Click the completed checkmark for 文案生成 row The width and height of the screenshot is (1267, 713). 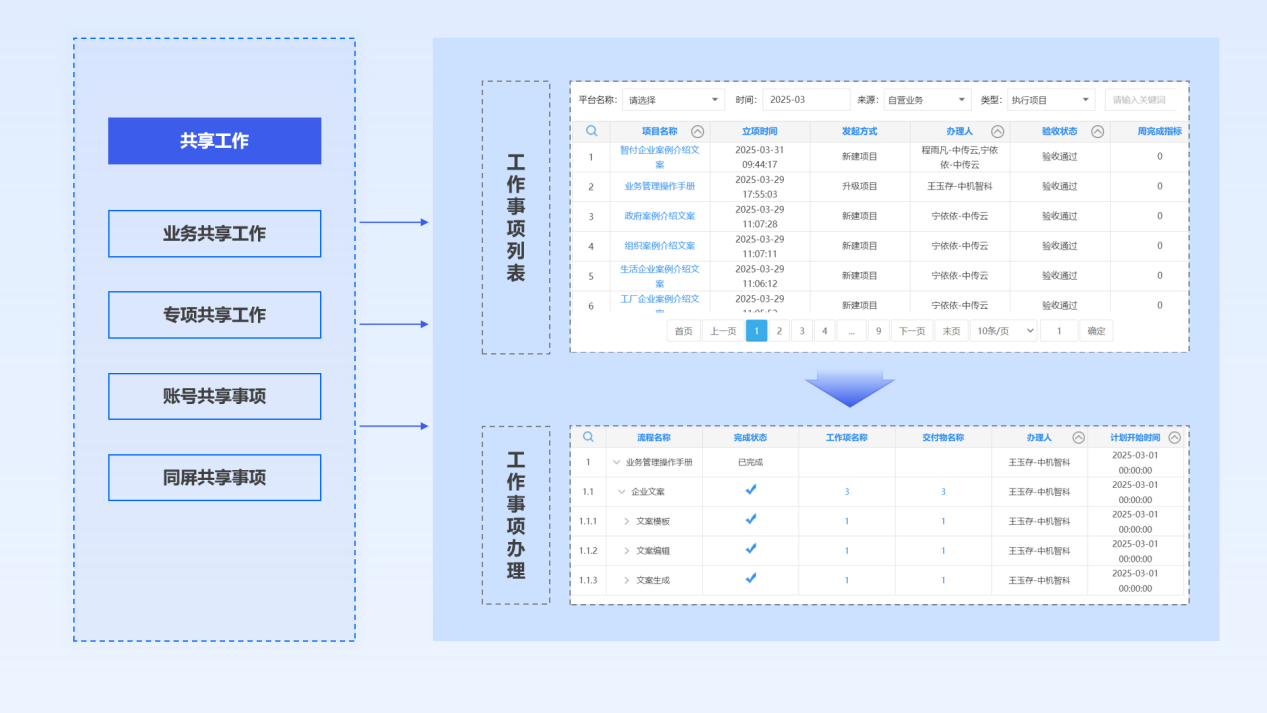coord(751,578)
